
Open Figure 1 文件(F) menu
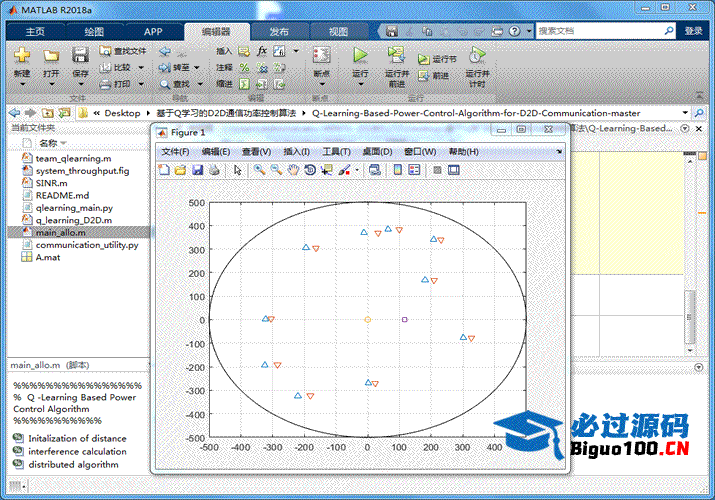pyautogui.click(x=176, y=151)
